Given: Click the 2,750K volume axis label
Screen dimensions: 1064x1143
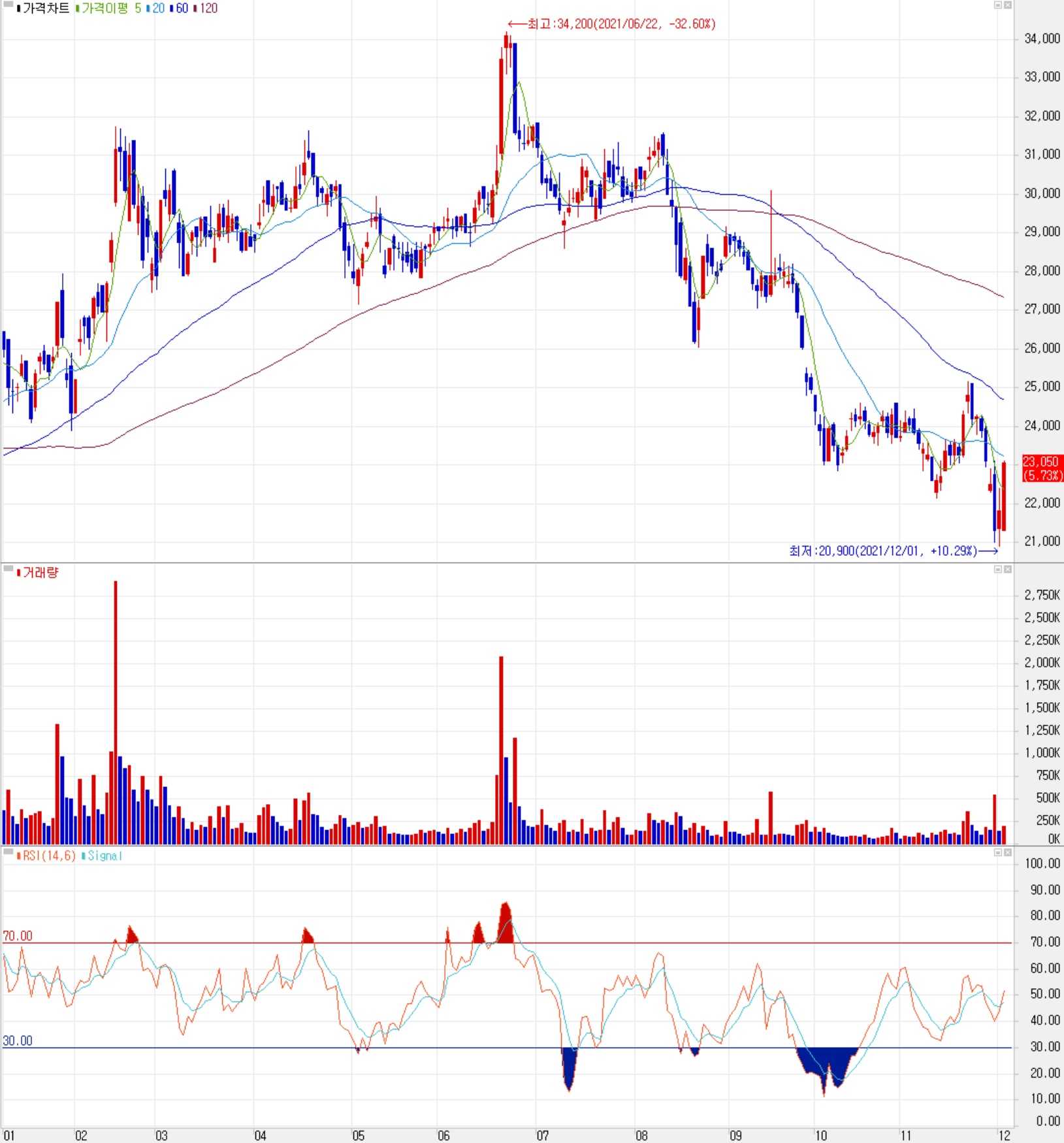Looking at the screenshot, I should pos(1042,595).
